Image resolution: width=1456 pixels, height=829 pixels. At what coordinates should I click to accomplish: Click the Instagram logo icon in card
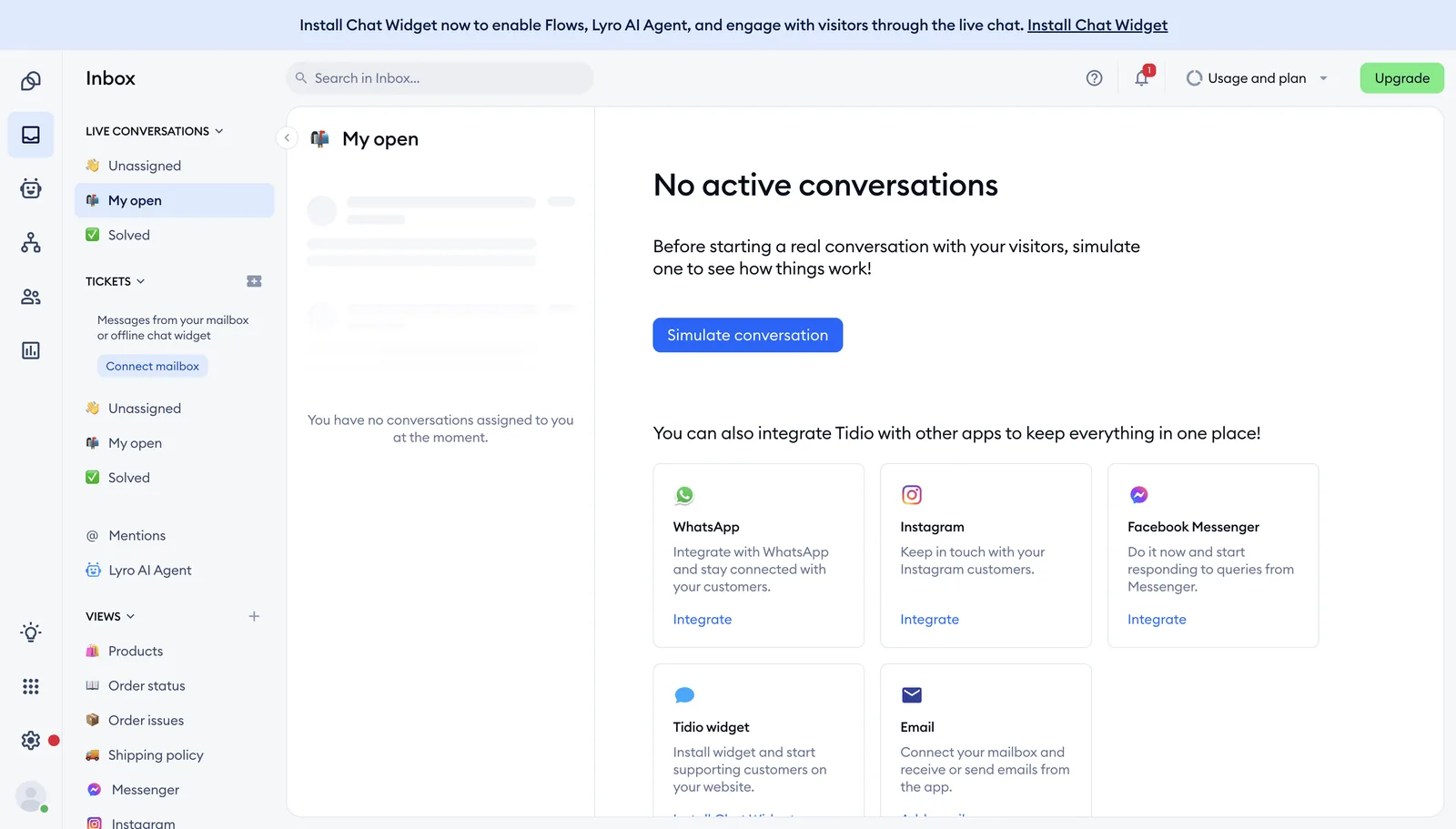point(912,495)
